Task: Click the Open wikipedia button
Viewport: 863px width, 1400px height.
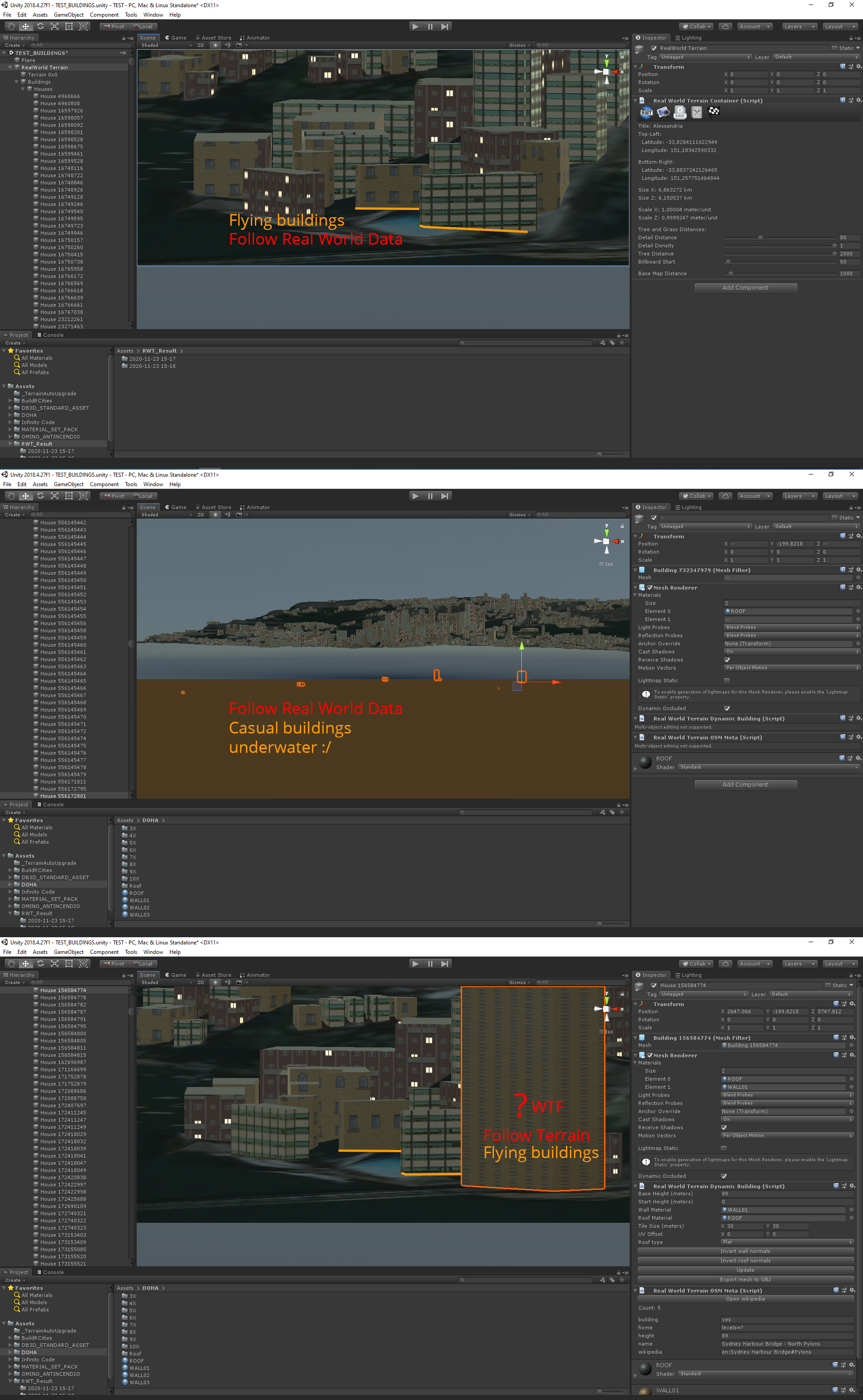Action: 745,1299
